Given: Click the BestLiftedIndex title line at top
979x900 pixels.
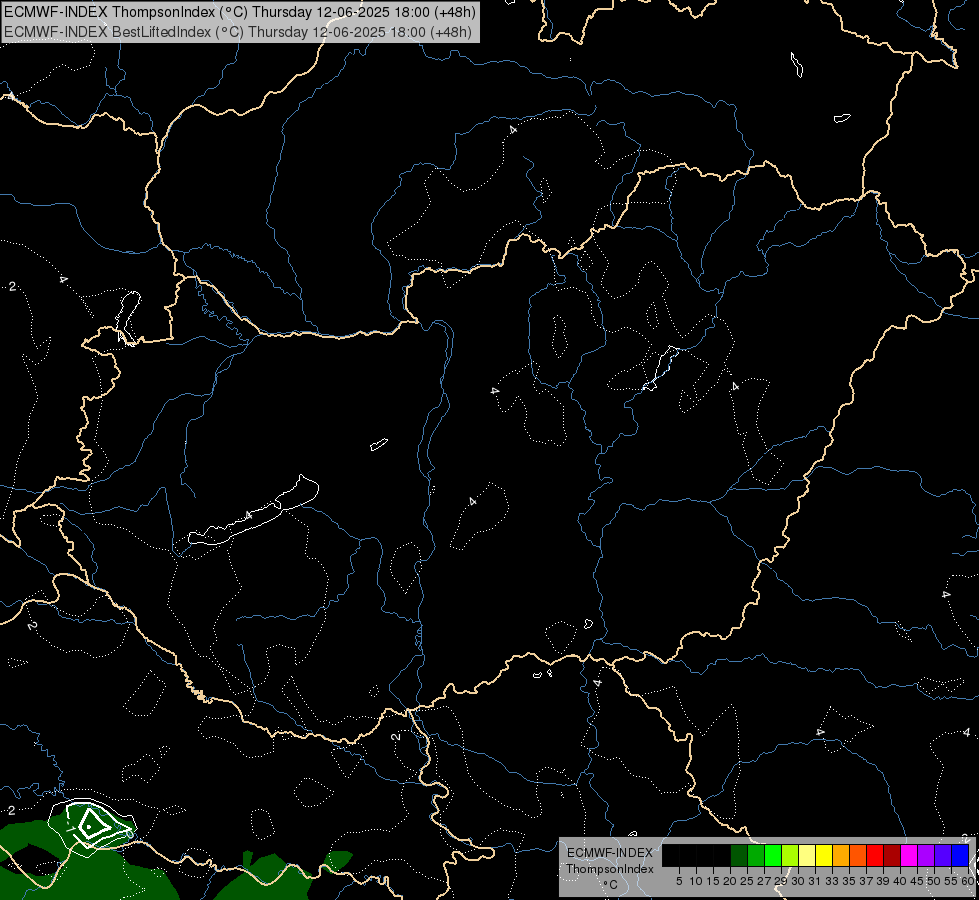Looking at the screenshot, I should (x=238, y=32).
